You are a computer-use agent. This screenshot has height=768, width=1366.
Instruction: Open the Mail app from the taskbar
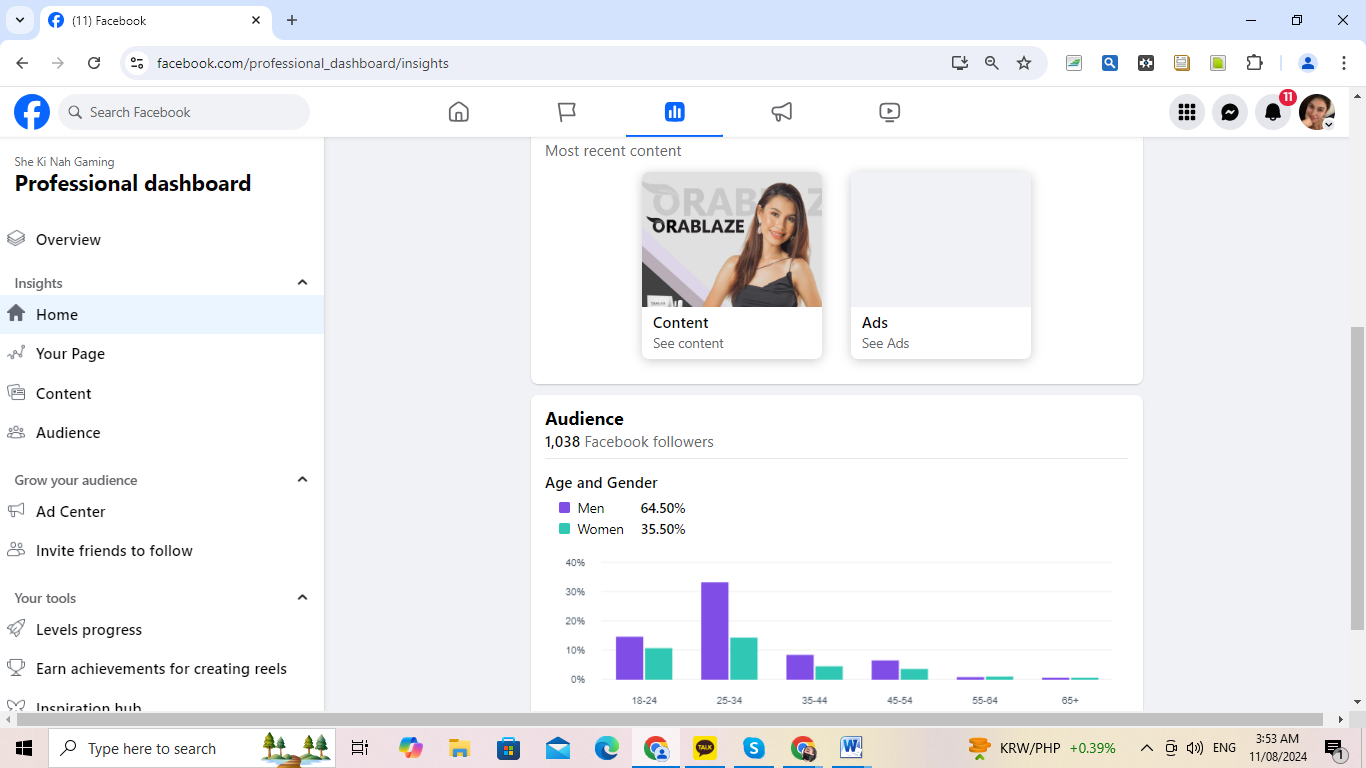pyautogui.click(x=558, y=748)
